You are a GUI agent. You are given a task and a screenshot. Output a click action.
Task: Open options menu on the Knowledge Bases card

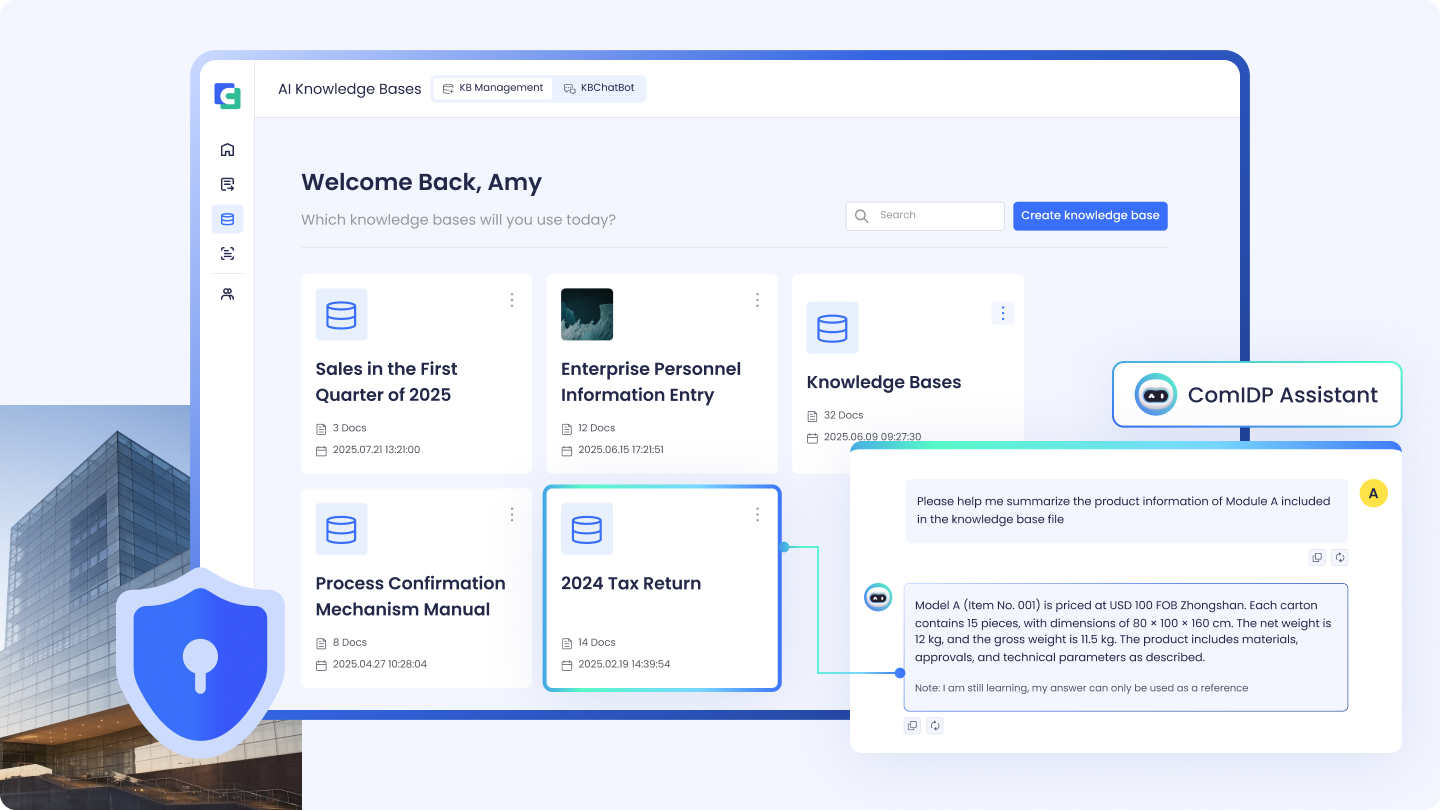(1003, 313)
